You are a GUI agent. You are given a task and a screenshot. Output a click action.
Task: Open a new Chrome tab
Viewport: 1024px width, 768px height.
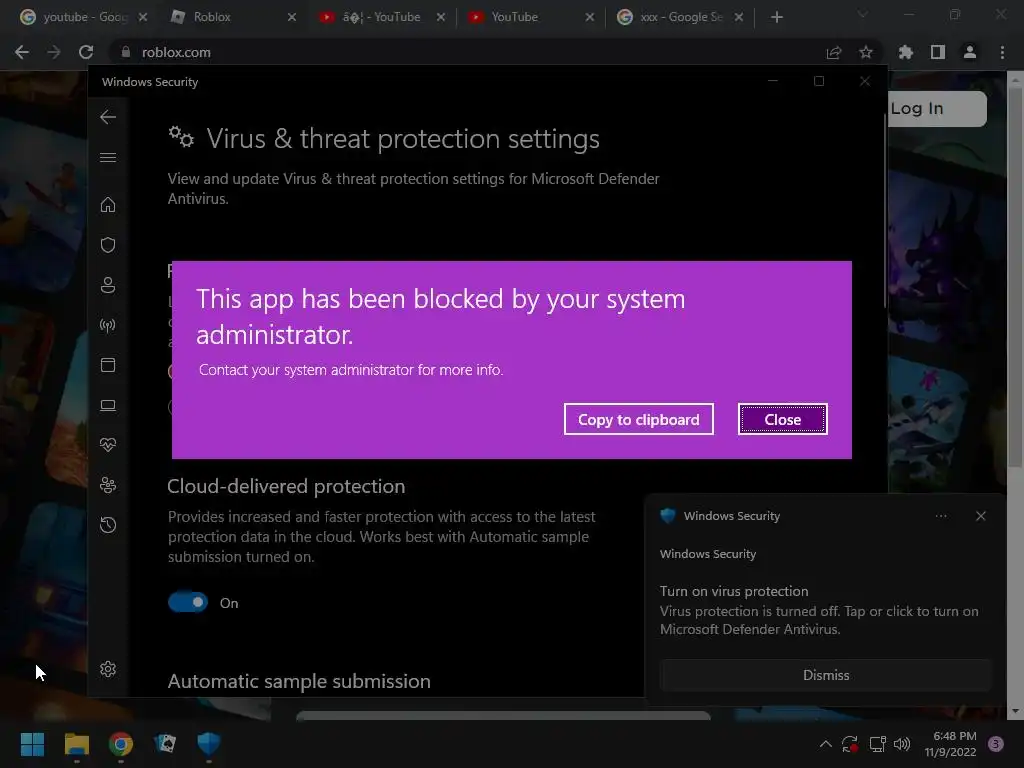(776, 17)
